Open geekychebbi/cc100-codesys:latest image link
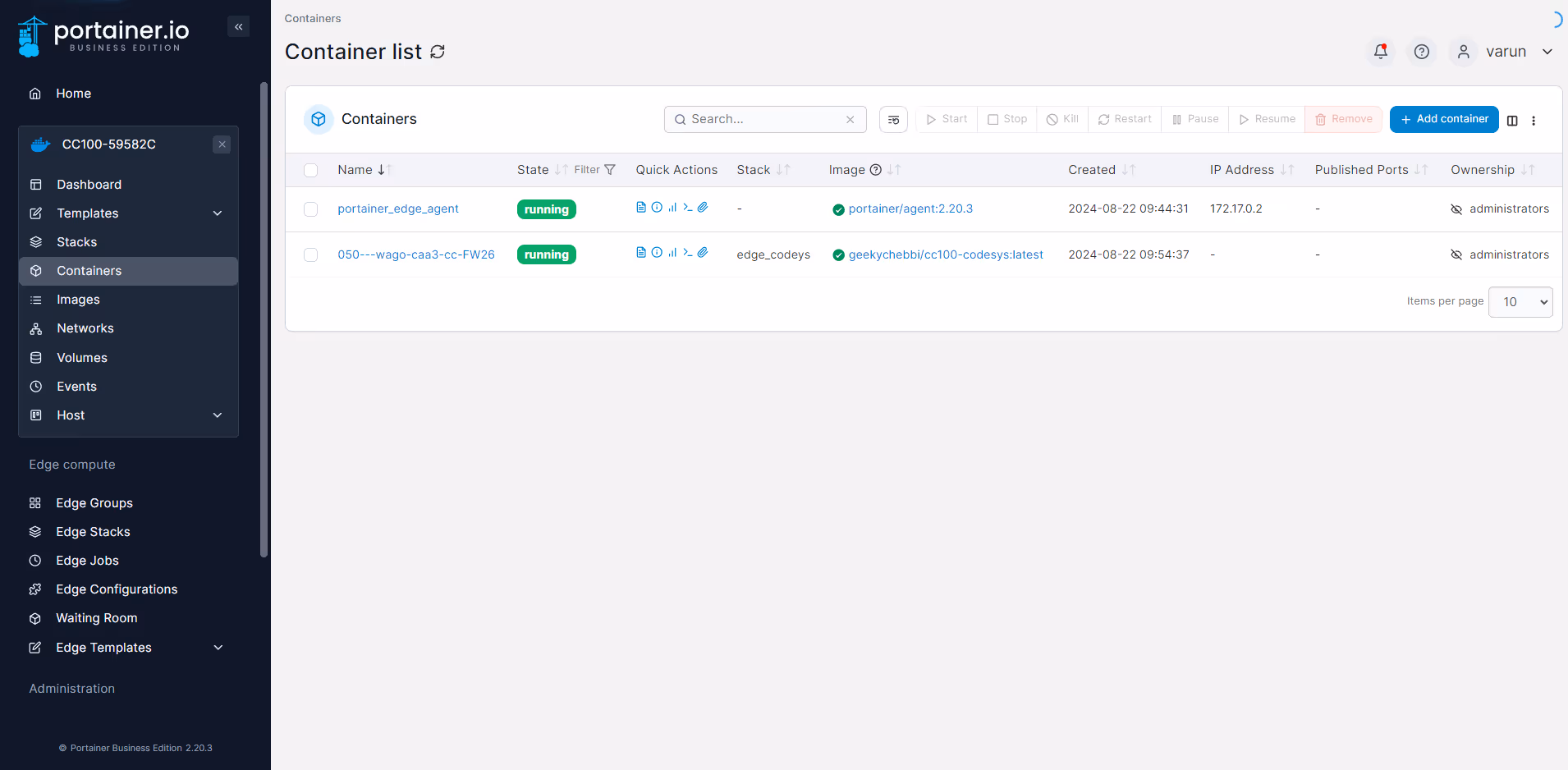Screen dimensions: 1568x770 pyautogui.click(x=946, y=254)
